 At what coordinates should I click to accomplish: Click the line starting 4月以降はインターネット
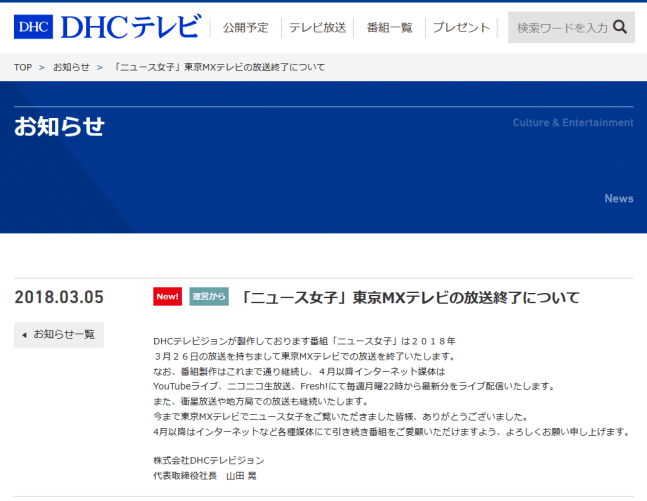pos(392,432)
